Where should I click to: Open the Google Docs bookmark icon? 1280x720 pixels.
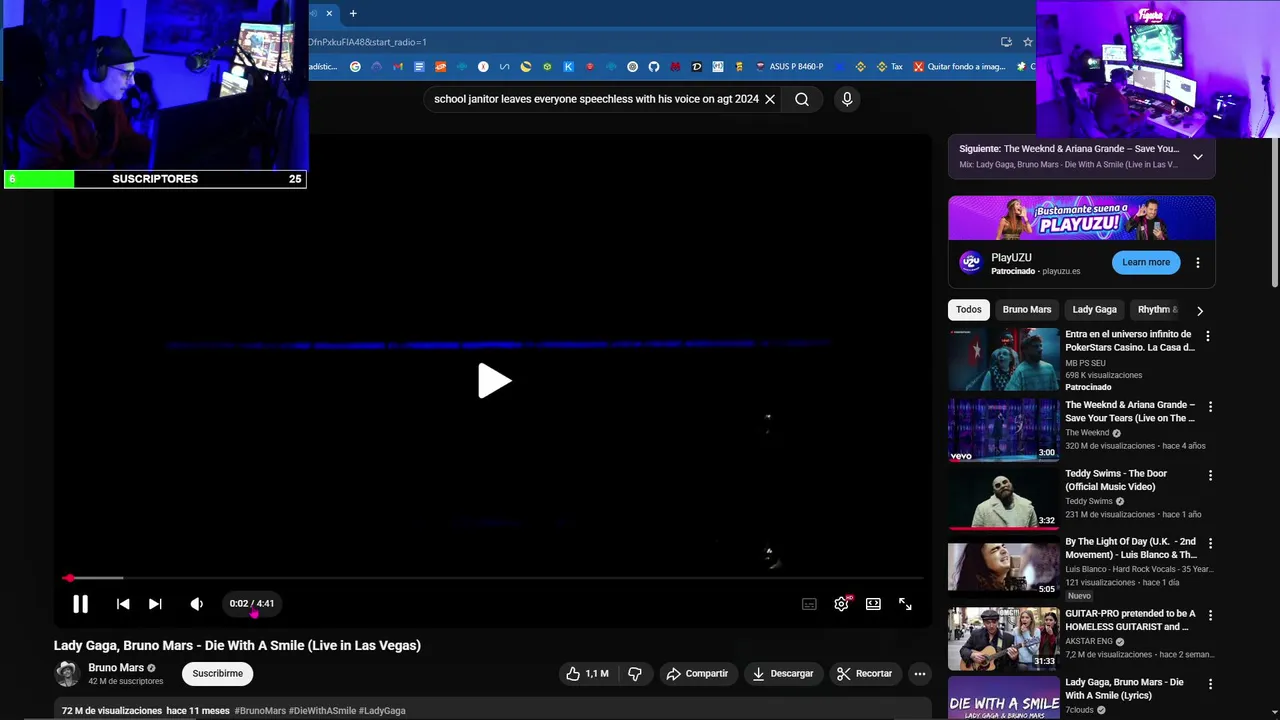[x=419, y=67]
